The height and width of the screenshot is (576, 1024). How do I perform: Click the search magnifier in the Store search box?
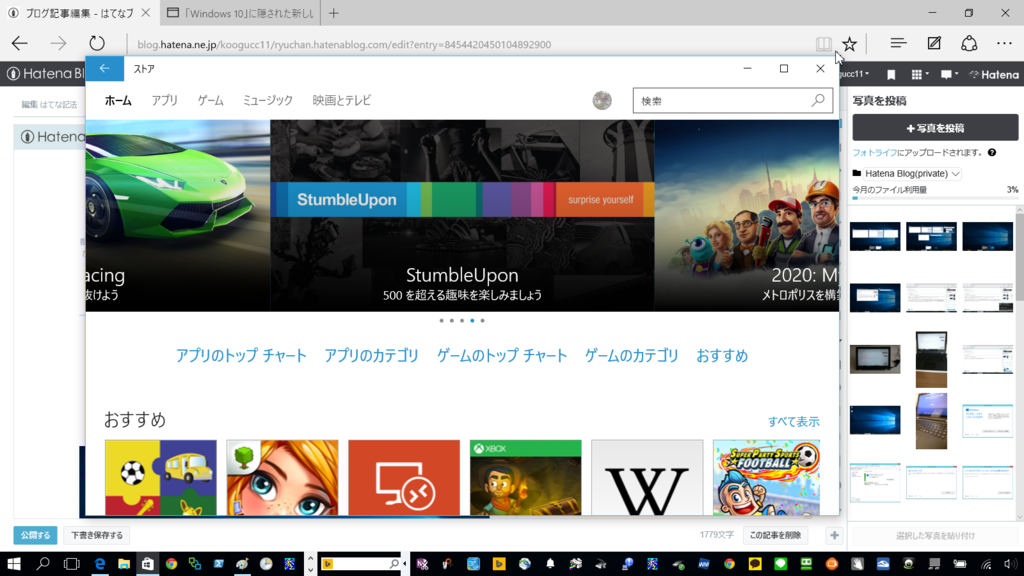820,100
